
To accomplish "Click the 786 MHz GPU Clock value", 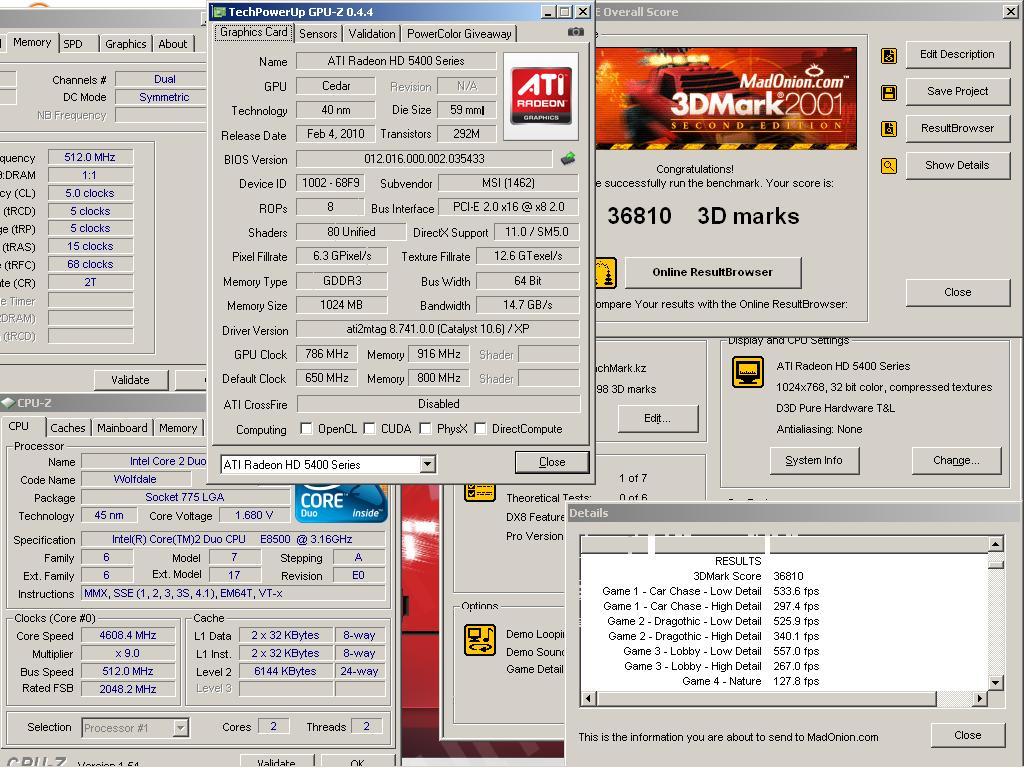I will (327, 354).
